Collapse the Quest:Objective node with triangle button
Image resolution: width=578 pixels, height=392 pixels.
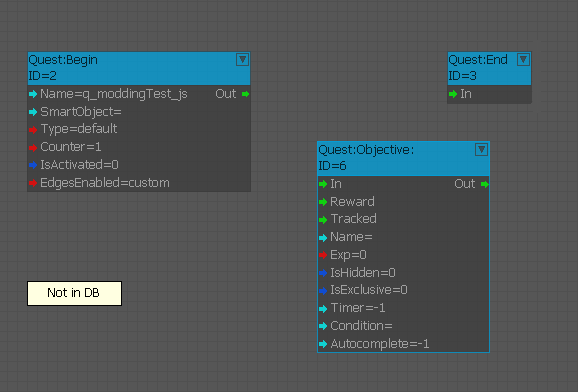click(x=481, y=150)
